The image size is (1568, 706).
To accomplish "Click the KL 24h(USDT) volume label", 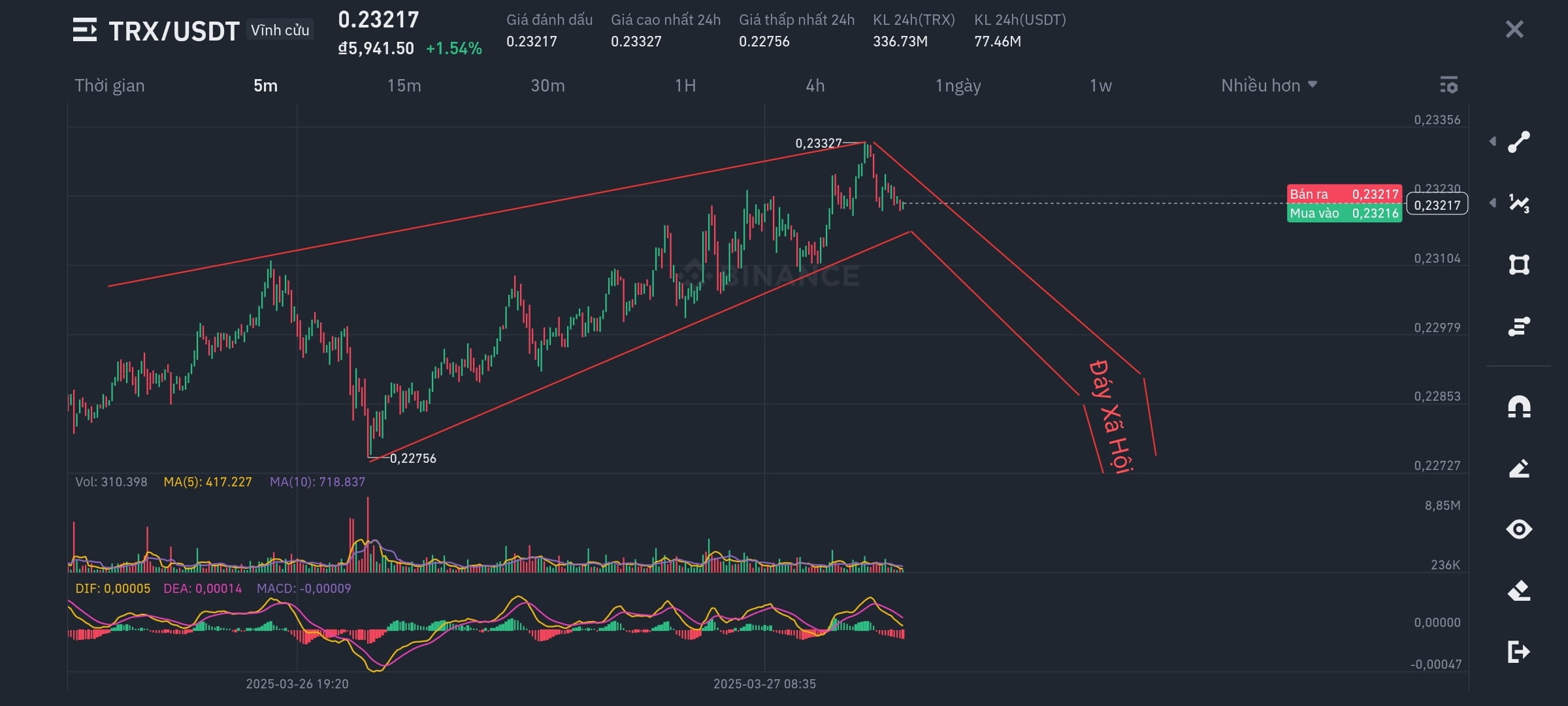I will [1020, 20].
